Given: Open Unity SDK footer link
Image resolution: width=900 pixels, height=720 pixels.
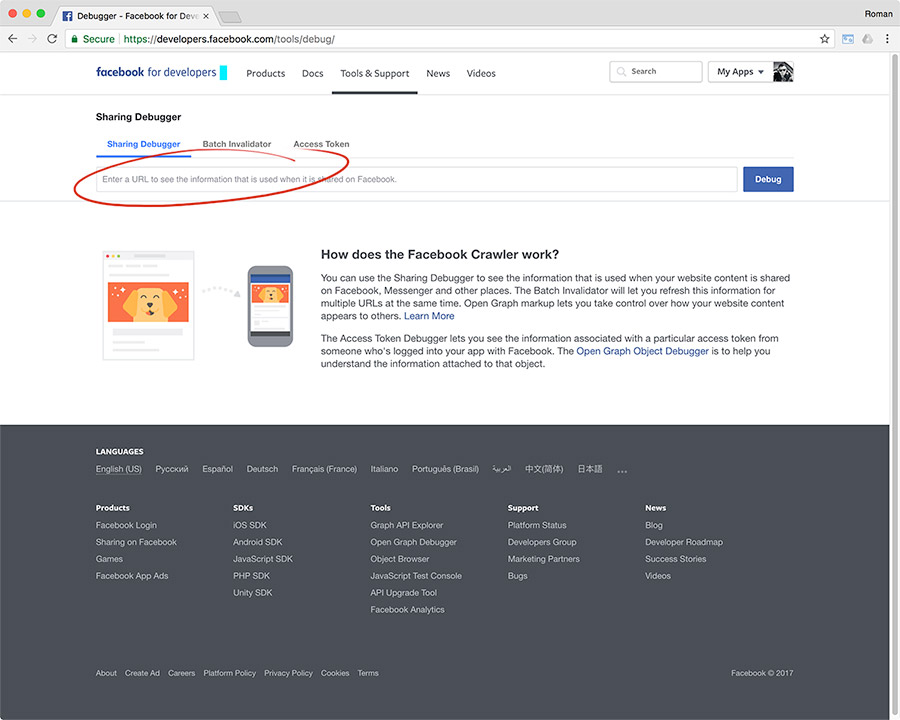Looking at the screenshot, I should (253, 593).
